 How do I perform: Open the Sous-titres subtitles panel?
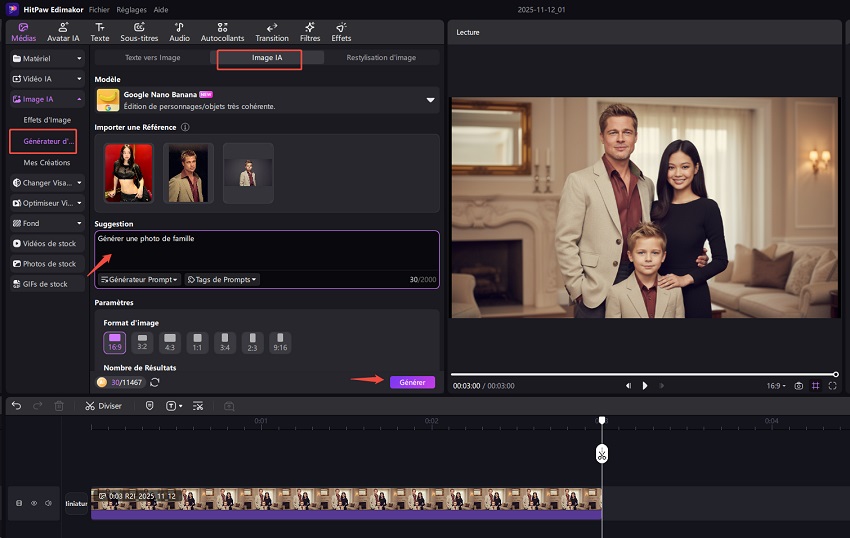(x=139, y=32)
